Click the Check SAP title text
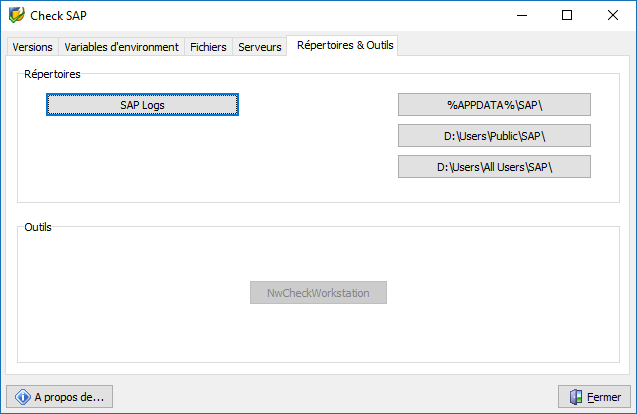Viewport: 637px width, 414px height. coord(58,15)
